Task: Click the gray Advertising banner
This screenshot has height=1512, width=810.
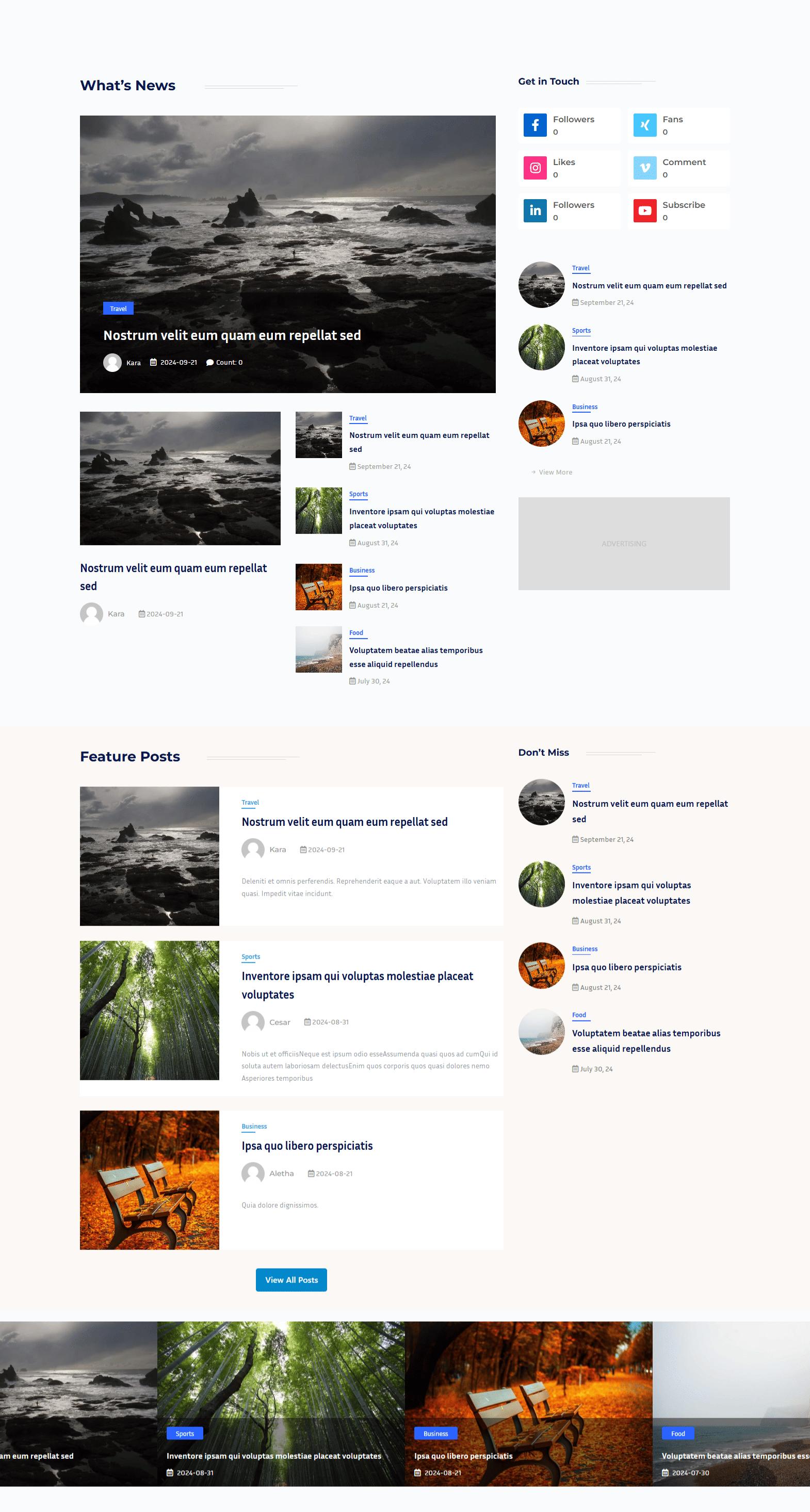Action: point(624,544)
